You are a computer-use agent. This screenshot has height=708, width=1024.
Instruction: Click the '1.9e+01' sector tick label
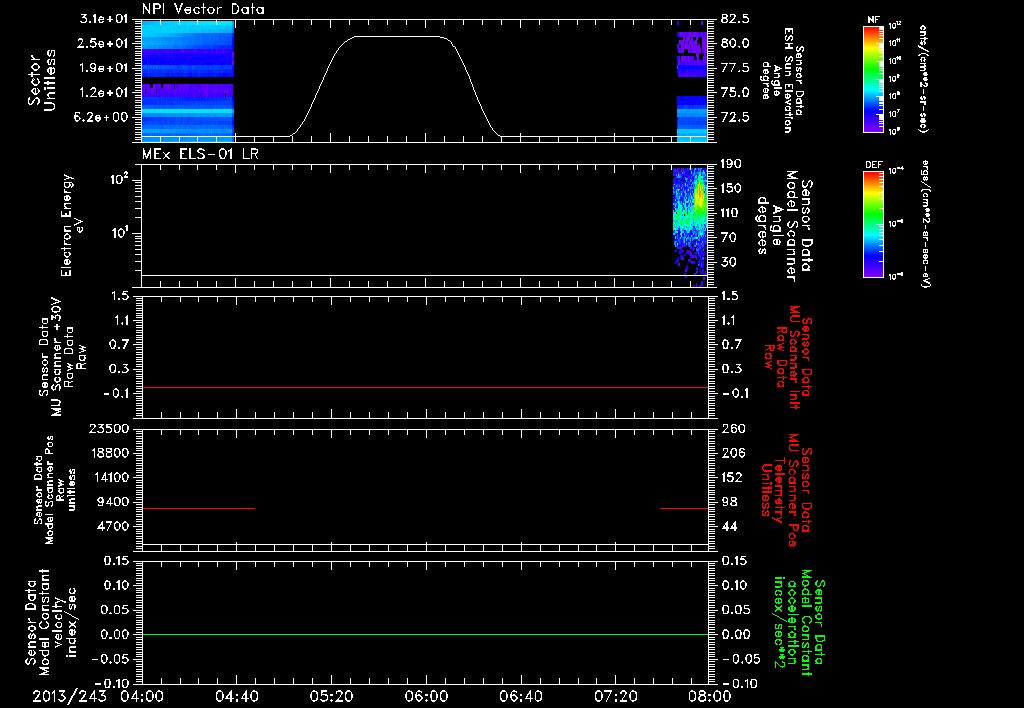104,68
